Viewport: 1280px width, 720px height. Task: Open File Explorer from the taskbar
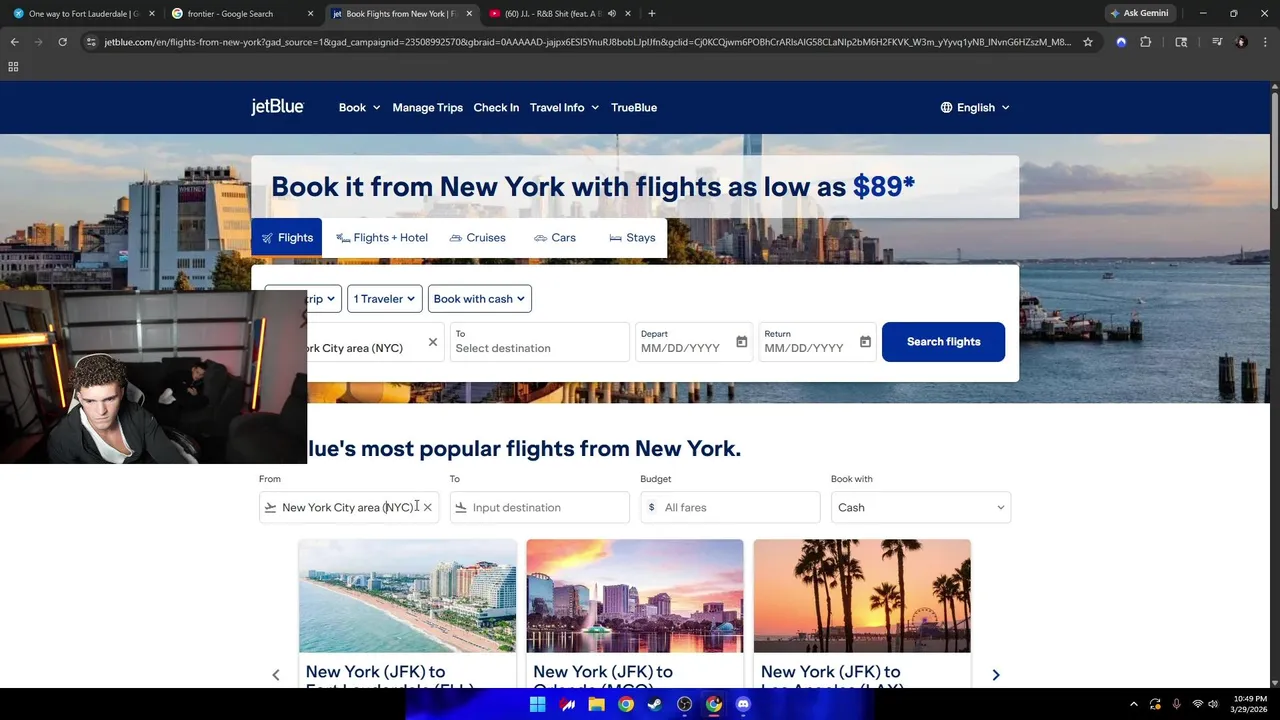(x=596, y=704)
